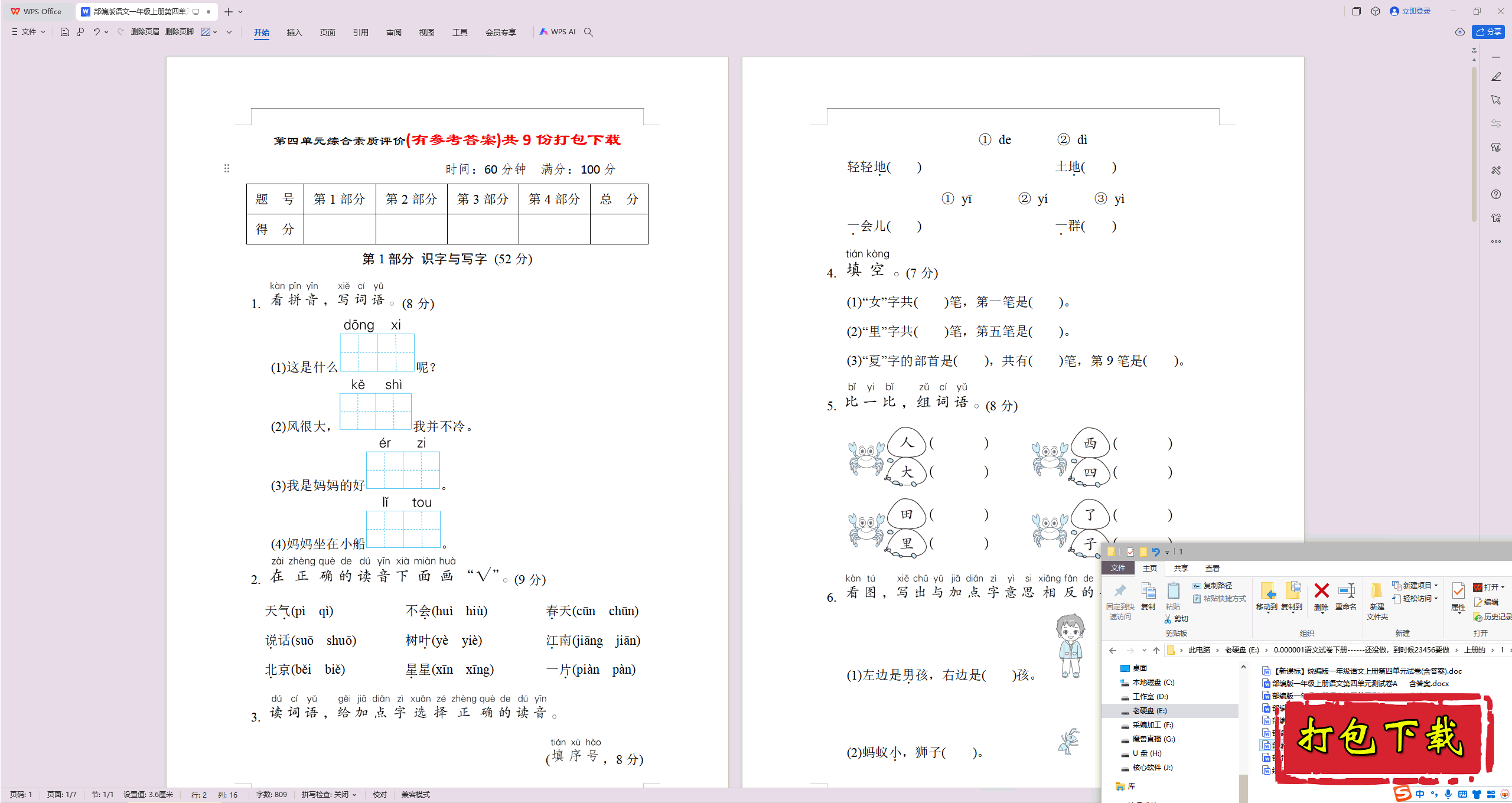Click the cube icon in WPS title bar

pyautogui.click(x=1376, y=11)
